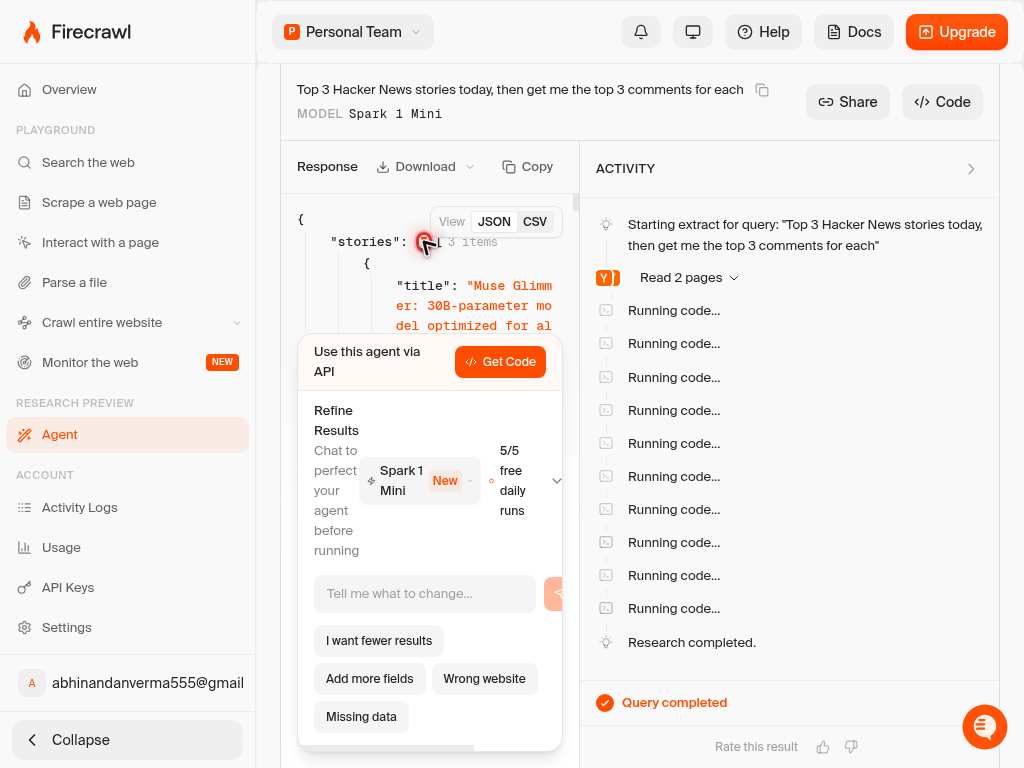1024x768 pixels.
Task: Choose I want fewer results suggestion
Action: tap(379, 641)
